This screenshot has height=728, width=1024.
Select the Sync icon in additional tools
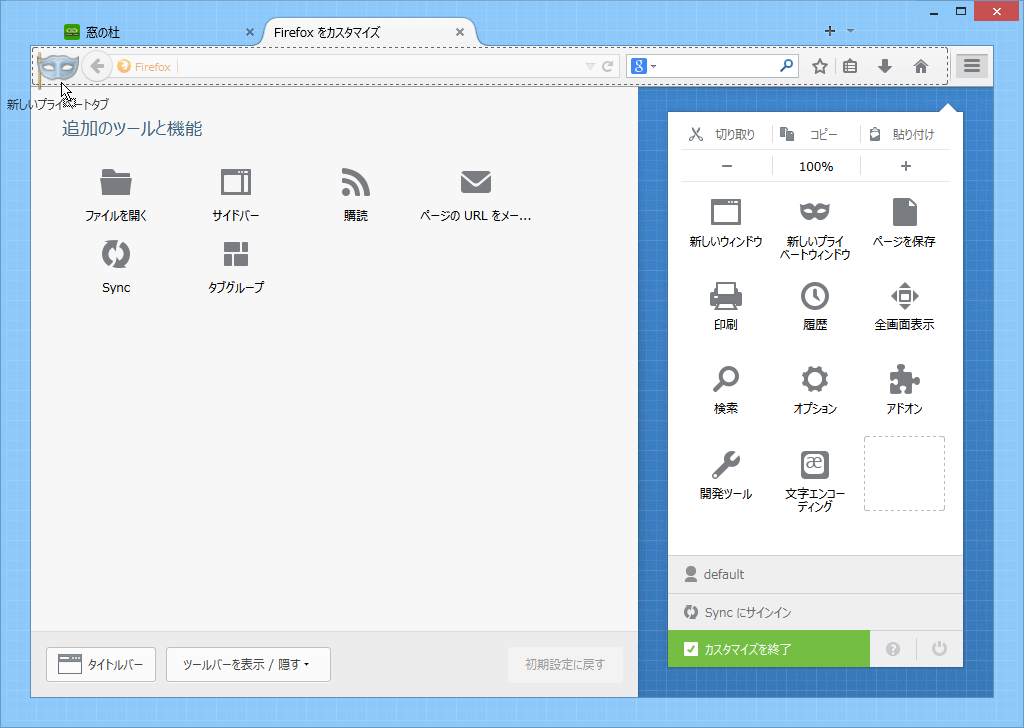pyautogui.click(x=116, y=255)
